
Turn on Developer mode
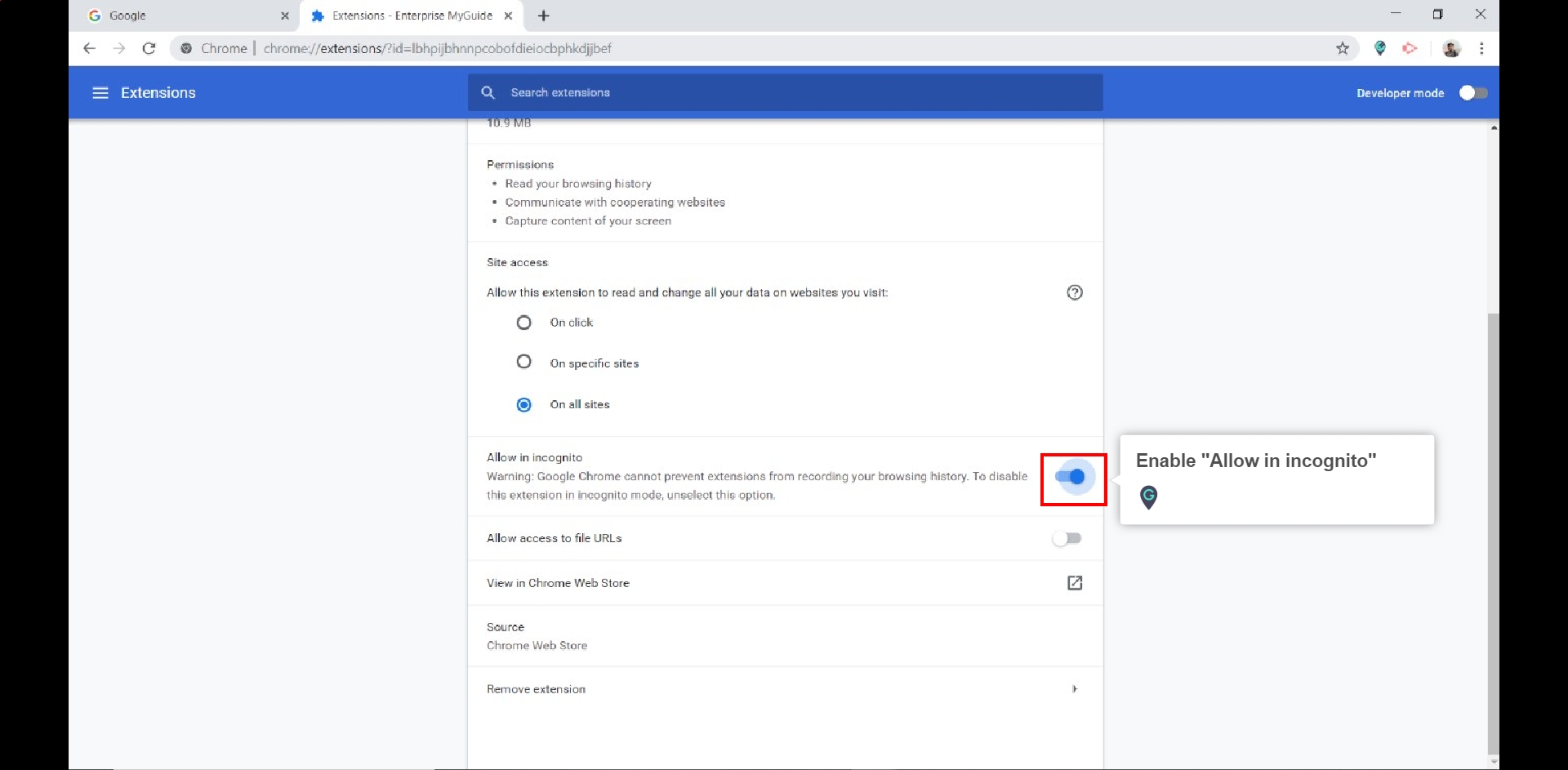1472,92
